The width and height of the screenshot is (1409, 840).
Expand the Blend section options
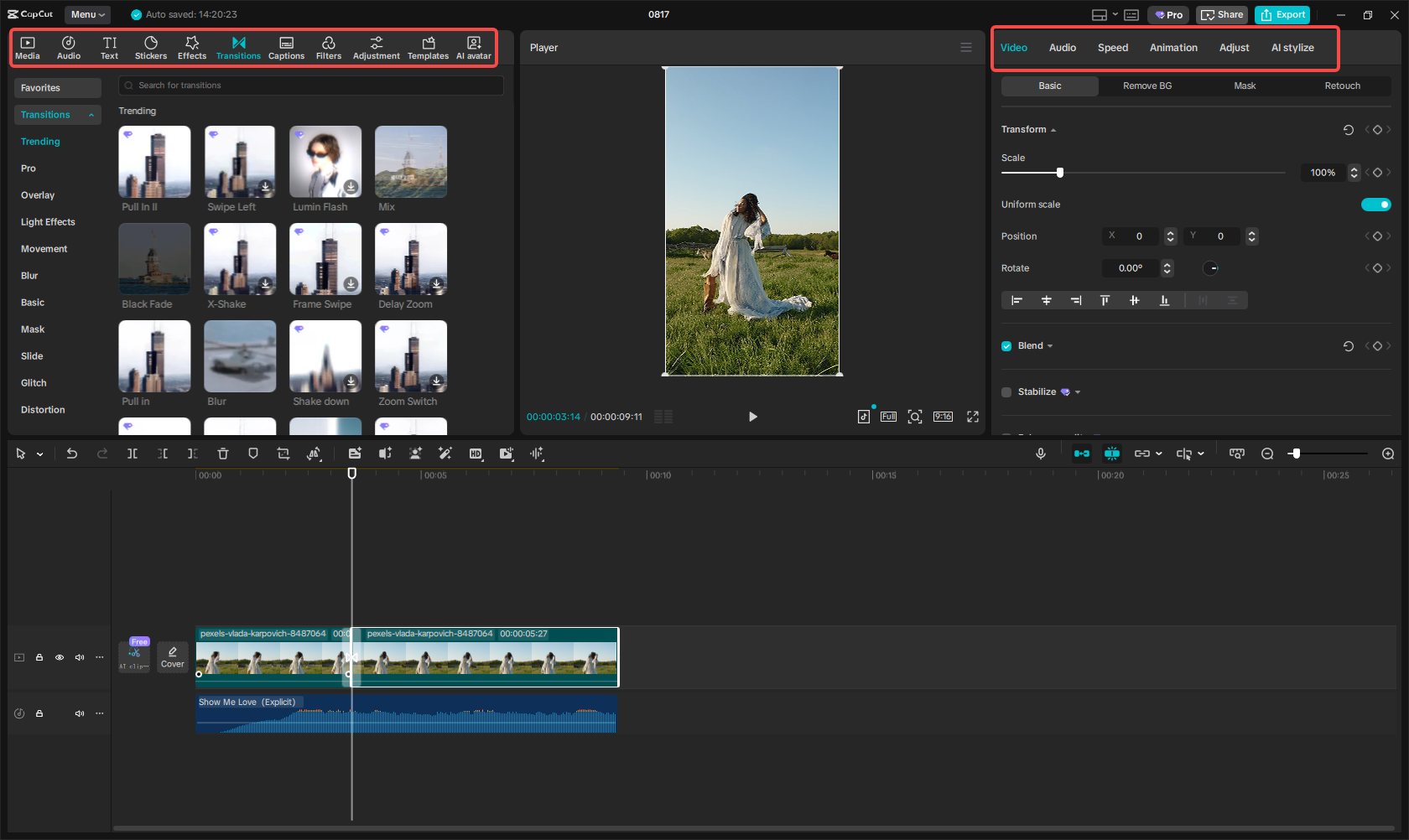click(1049, 345)
